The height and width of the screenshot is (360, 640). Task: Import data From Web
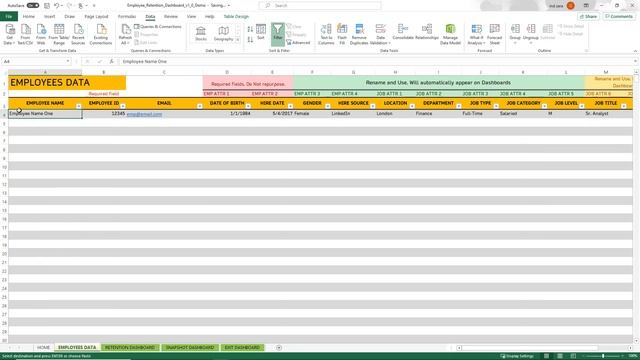point(41,34)
